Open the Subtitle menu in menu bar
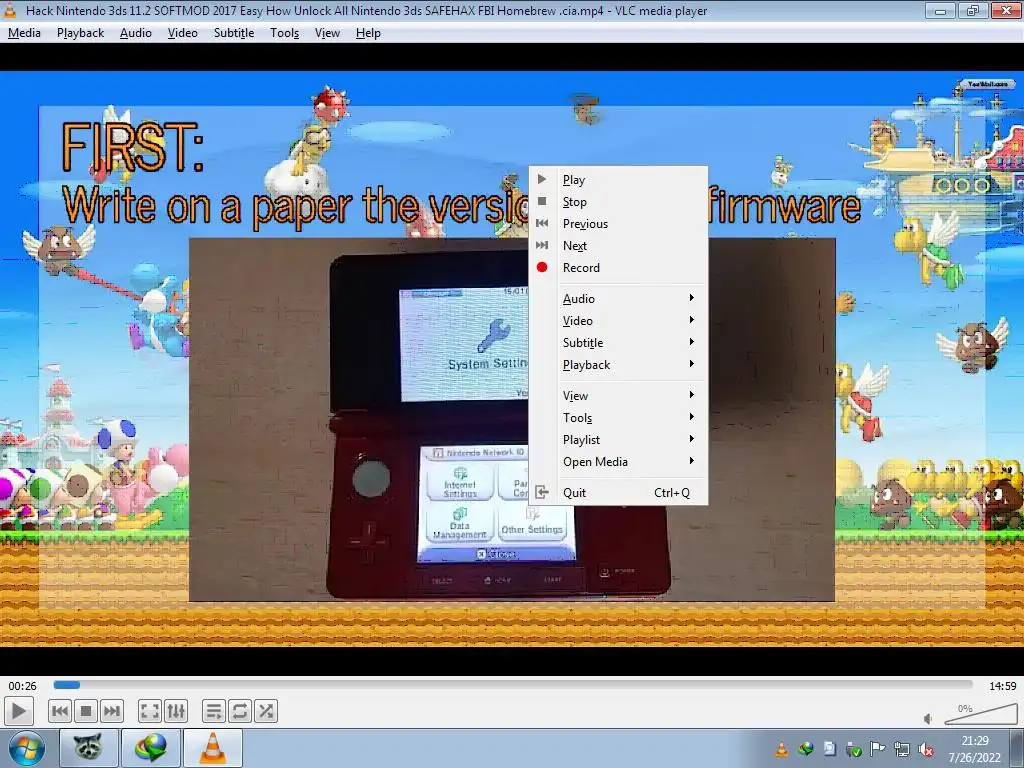Image resolution: width=1024 pixels, height=768 pixels. 234,33
